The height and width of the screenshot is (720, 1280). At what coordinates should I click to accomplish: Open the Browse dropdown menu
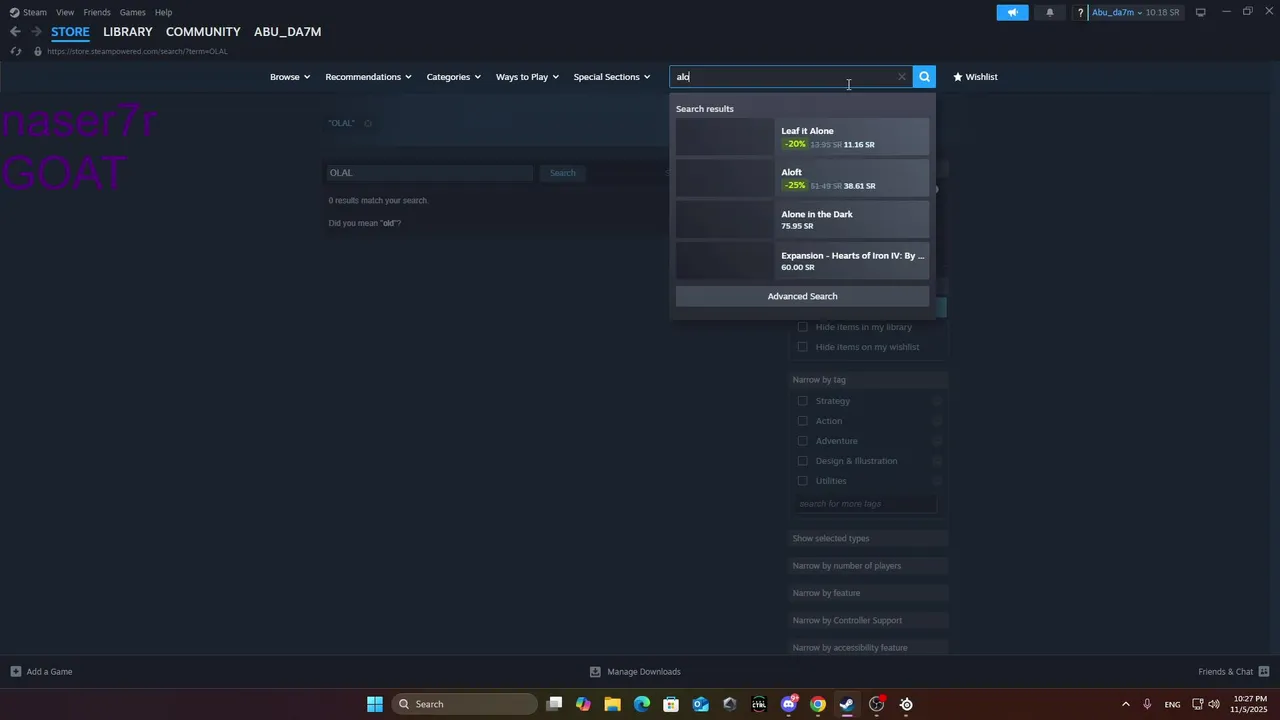coord(290,77)
